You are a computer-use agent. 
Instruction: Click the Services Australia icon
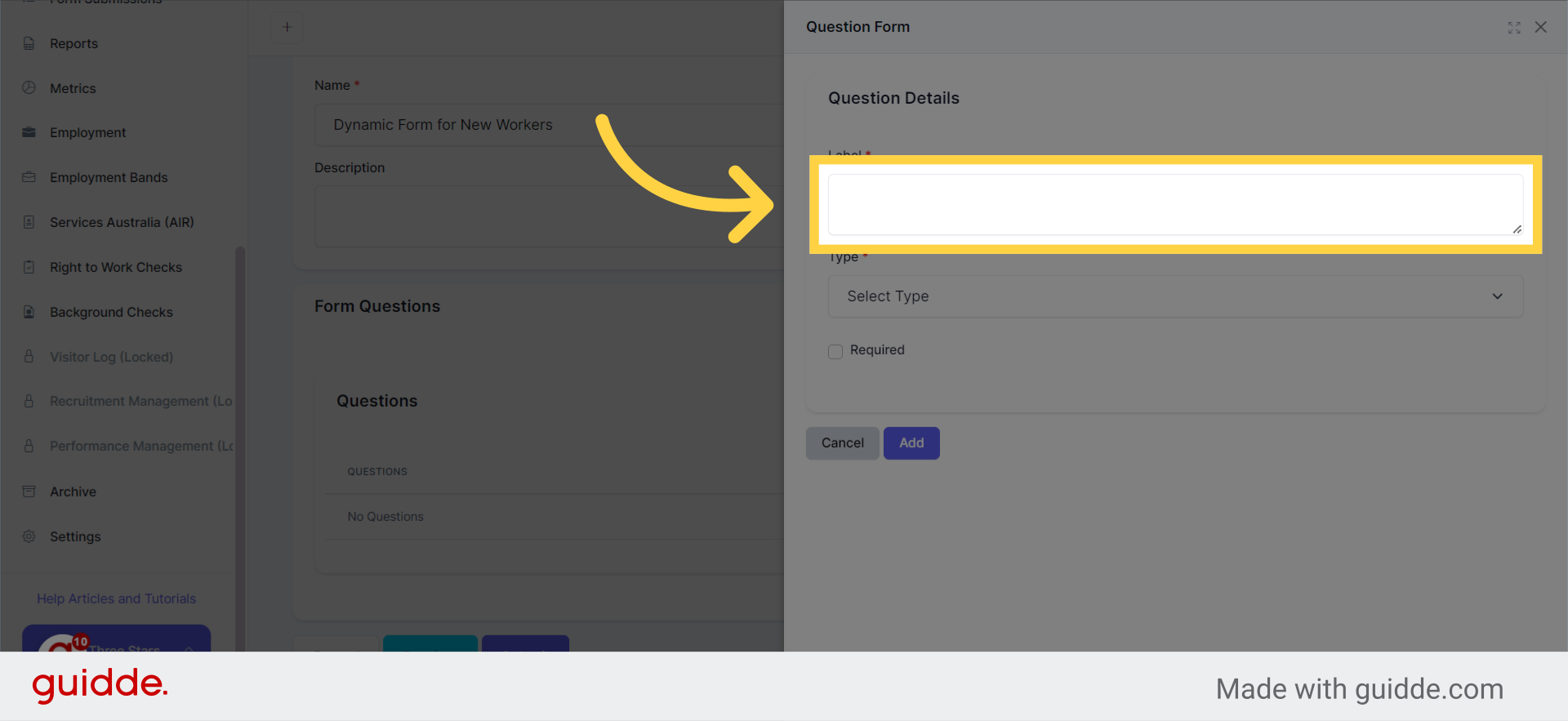pyautogui.click(x=29, y=222)
